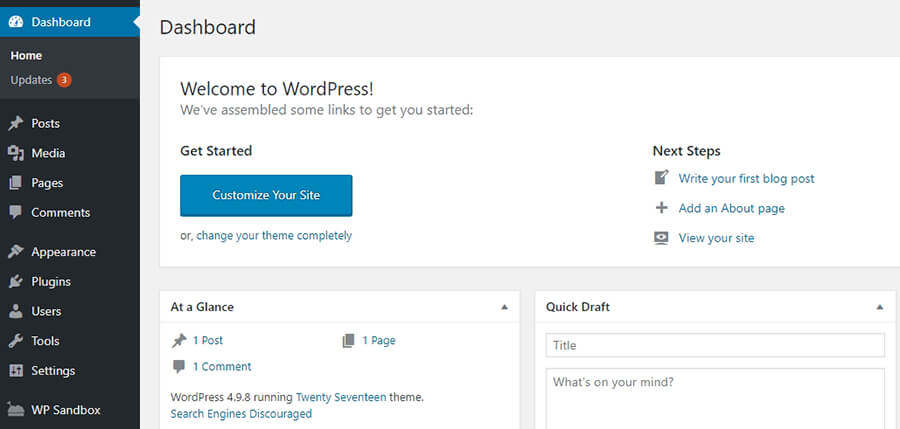Click the Add an About page link
This screenshot has height=429, width=900.
point(731,208)
